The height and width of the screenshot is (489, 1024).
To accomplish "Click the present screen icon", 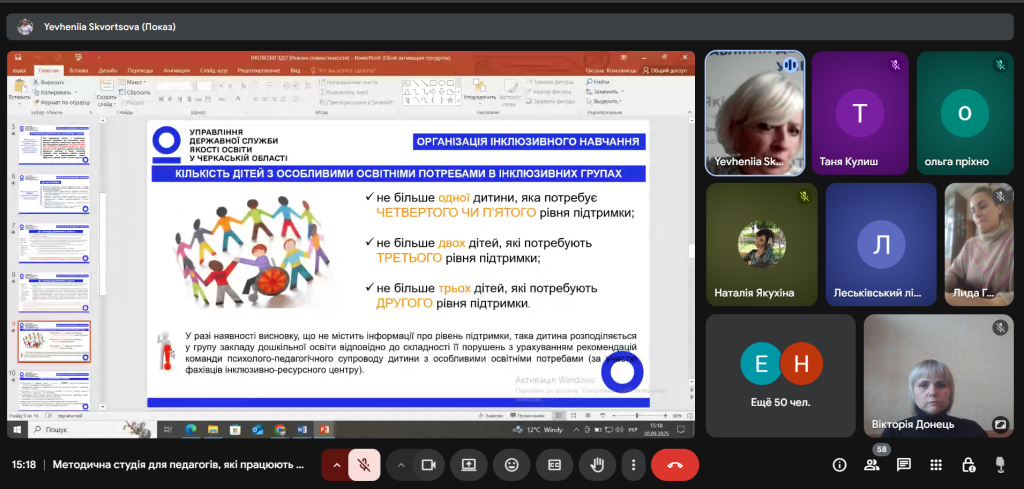I will tap(468, 465).
